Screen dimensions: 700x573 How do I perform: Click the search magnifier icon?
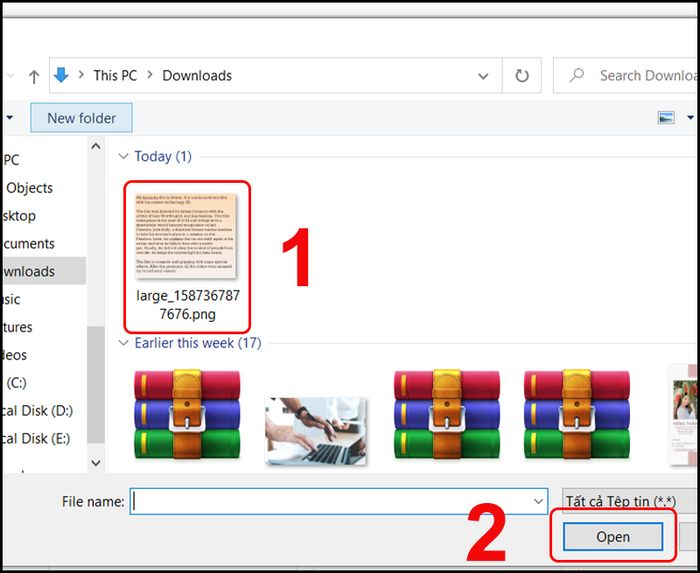coord(576,75)
